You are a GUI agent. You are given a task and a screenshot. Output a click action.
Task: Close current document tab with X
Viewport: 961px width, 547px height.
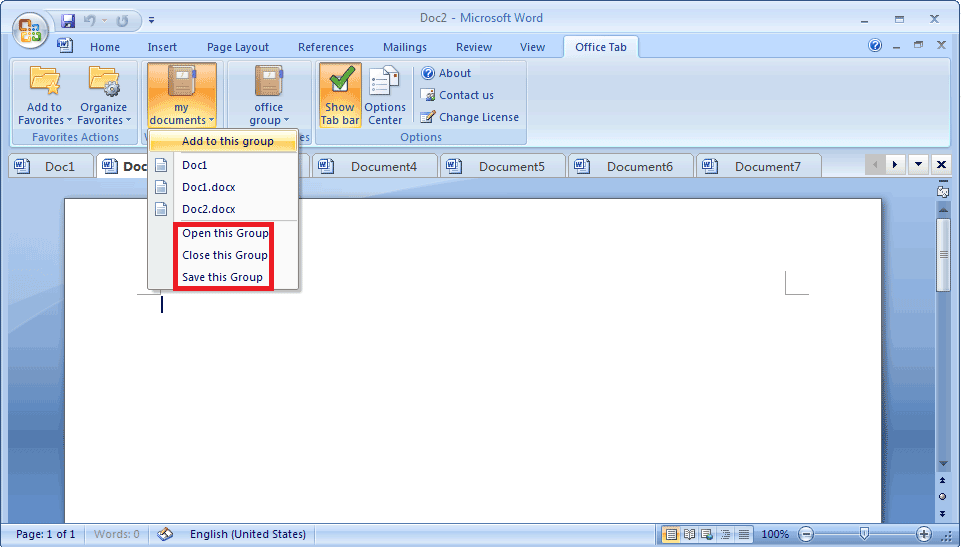(x=941, y=164)
